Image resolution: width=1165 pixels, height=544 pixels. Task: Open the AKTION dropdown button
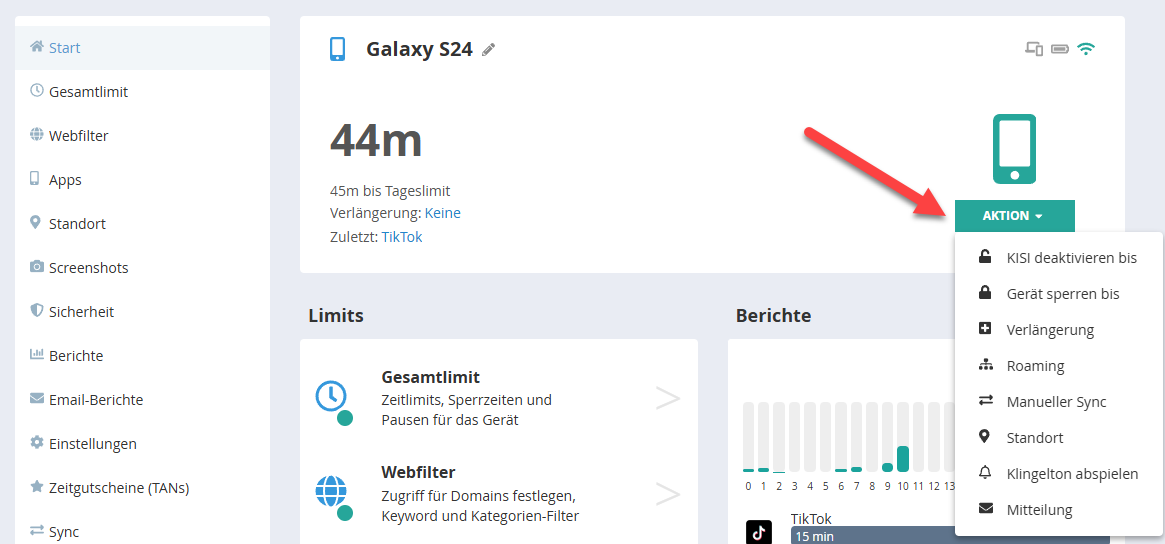tap(1014, 216)
